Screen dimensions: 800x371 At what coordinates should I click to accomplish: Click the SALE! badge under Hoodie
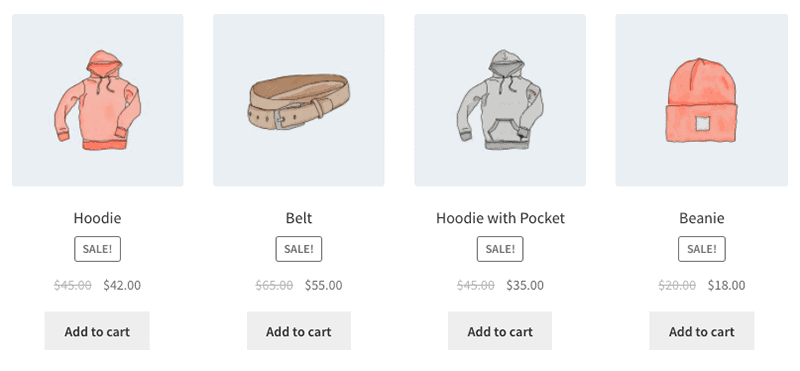click(97, 249)
